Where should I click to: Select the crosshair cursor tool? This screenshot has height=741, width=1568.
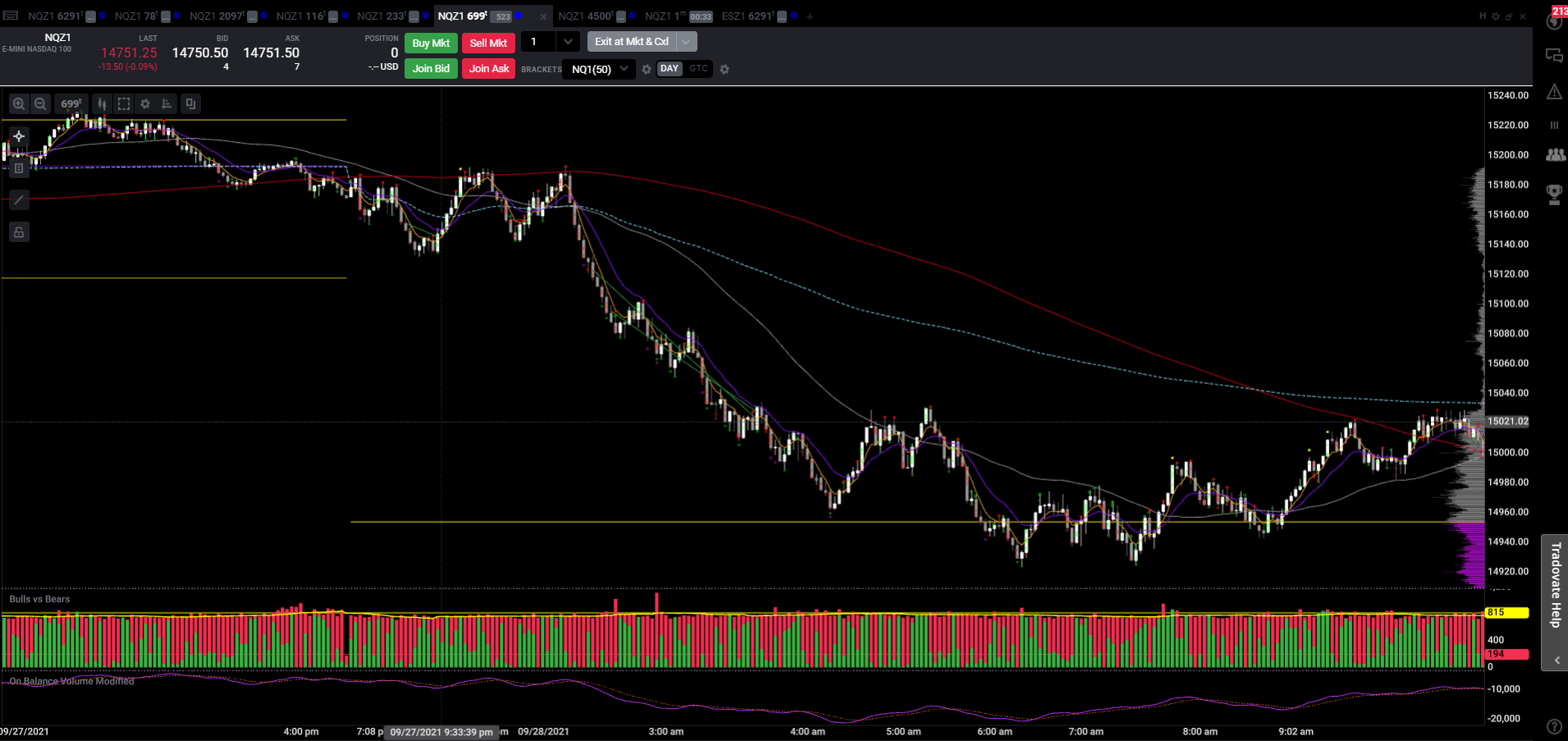pyautogui.click(x=19, y=136)
